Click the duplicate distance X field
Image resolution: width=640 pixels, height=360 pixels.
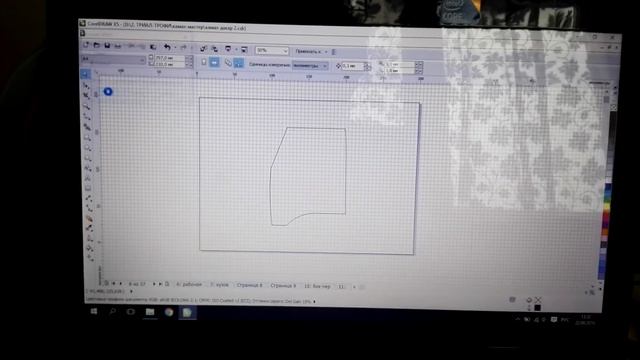(x=399, y=64)
